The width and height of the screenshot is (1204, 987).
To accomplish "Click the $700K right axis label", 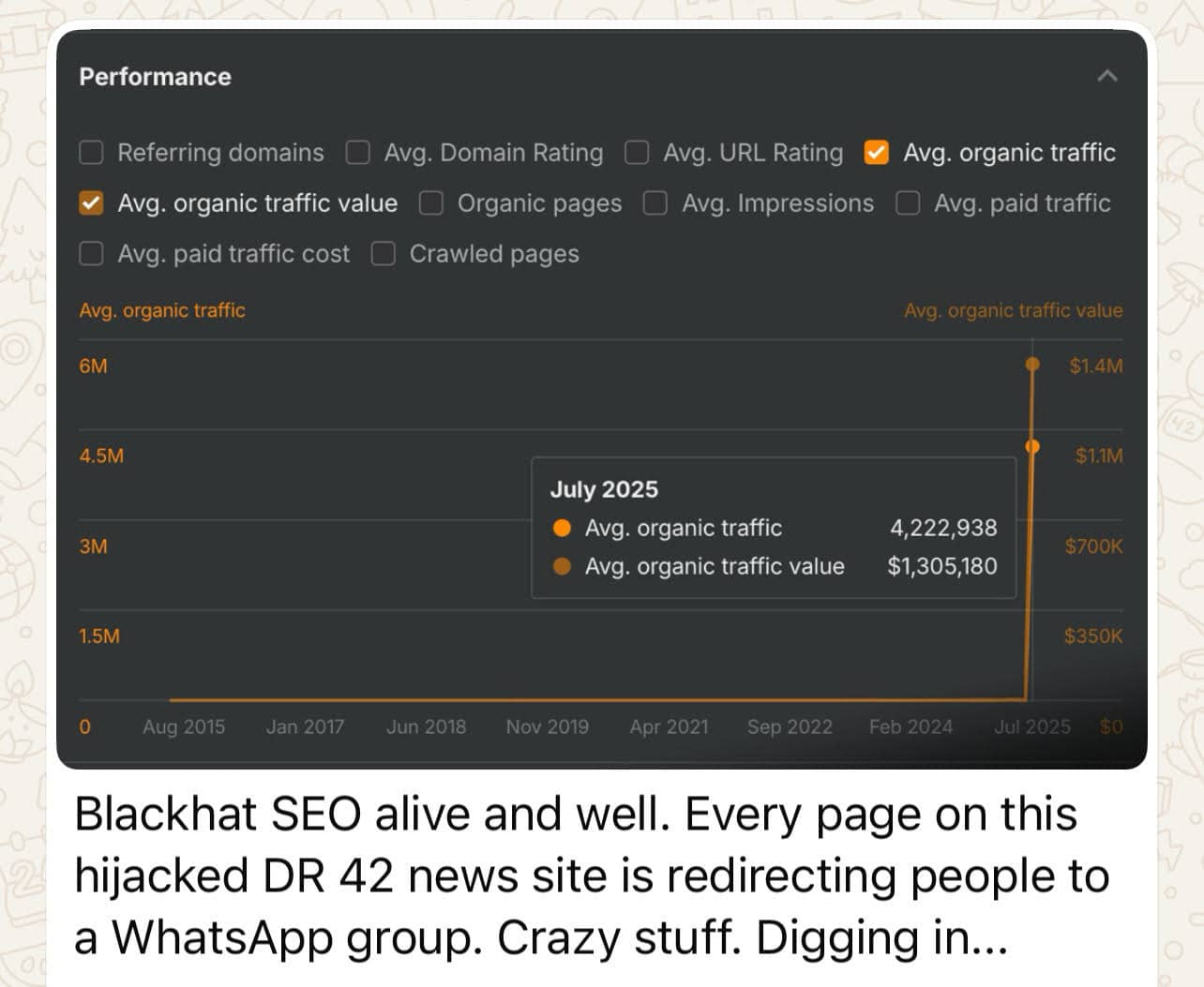I will (x=1093, y=546).
